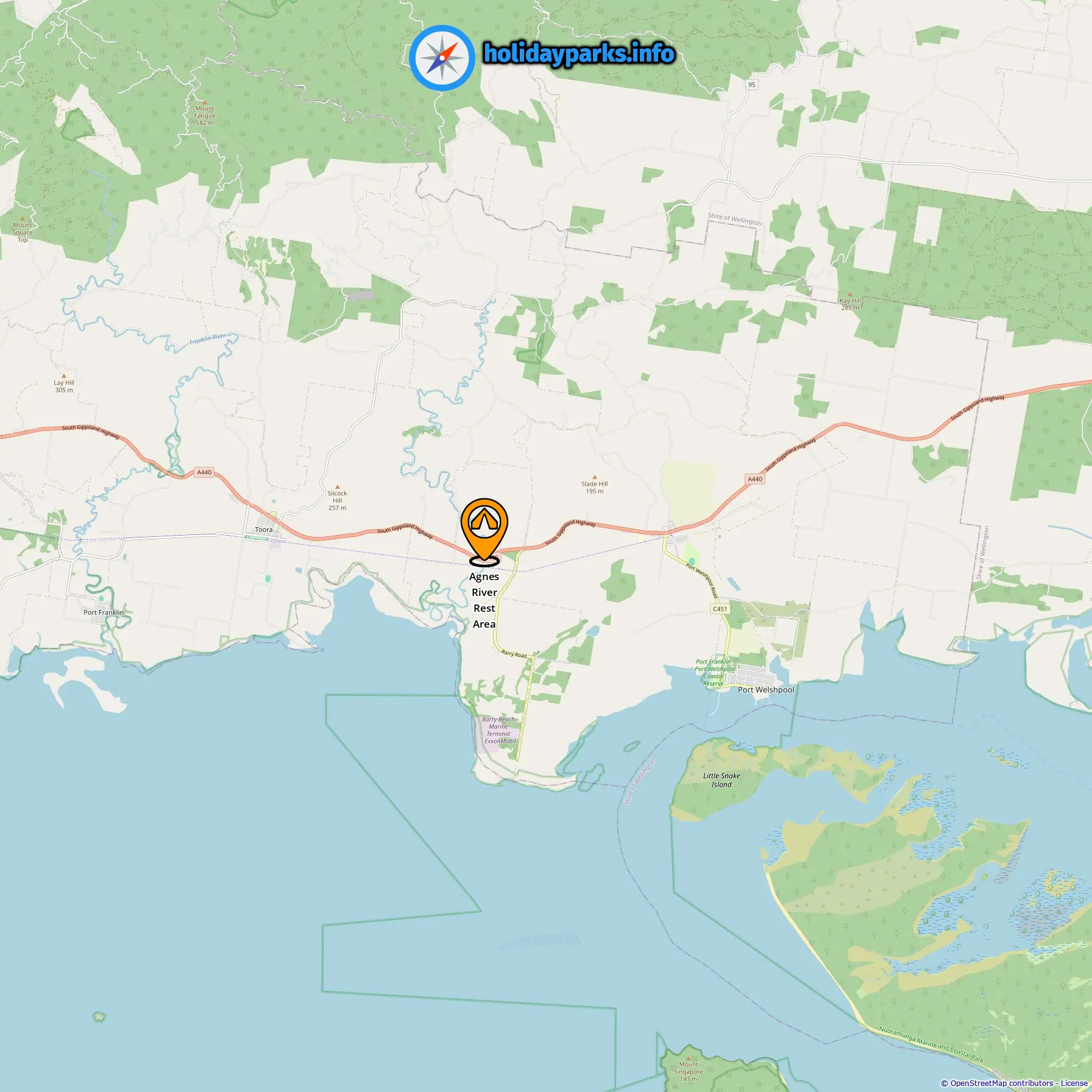Click the blue compass logo icon
This screenshot has width=1092, height=1092.
(442, 58)
